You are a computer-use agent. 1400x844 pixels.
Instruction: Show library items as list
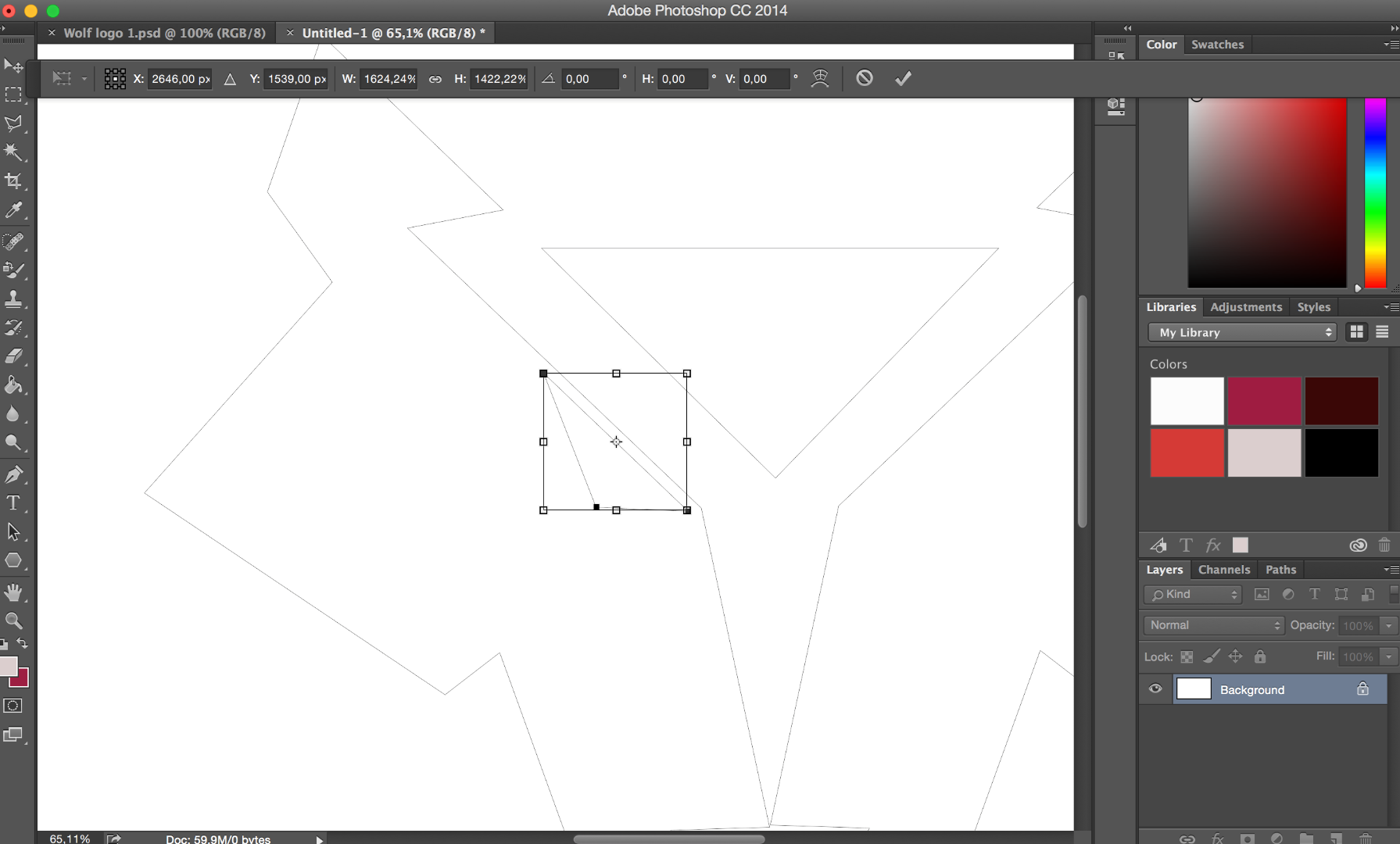click(x=1382, y=332)
